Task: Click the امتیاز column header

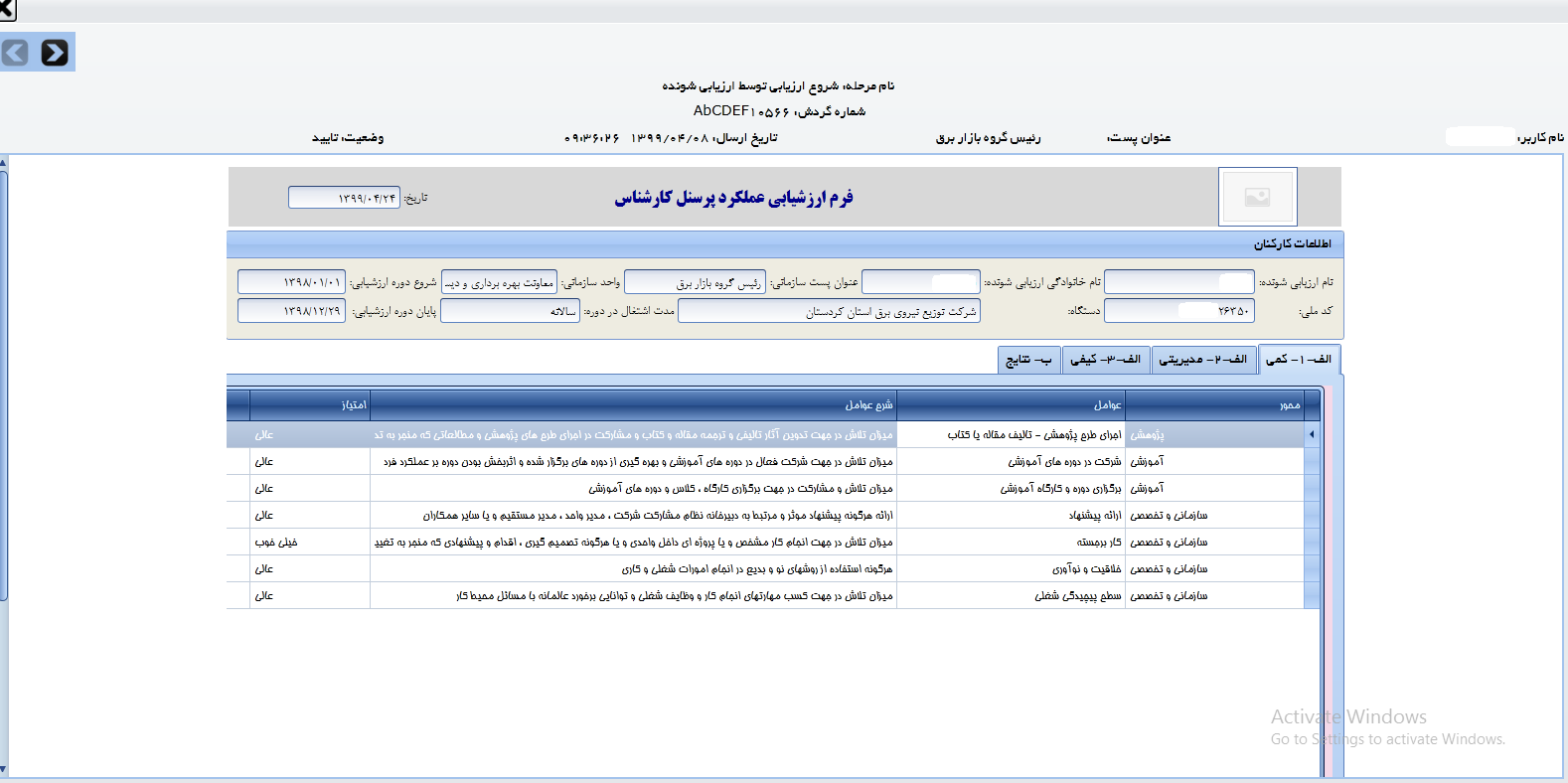Action: 309,404
